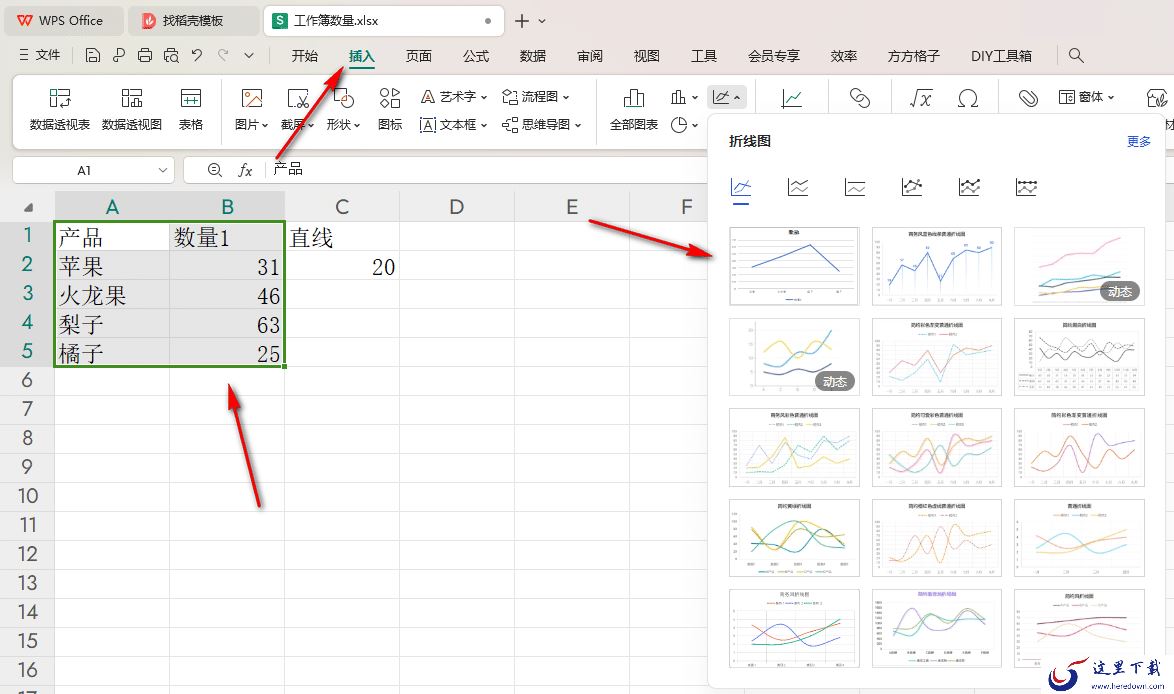
Task: Expand the quick access toolbar chevron
Action: pyautogui.click(x=249, y=55)
